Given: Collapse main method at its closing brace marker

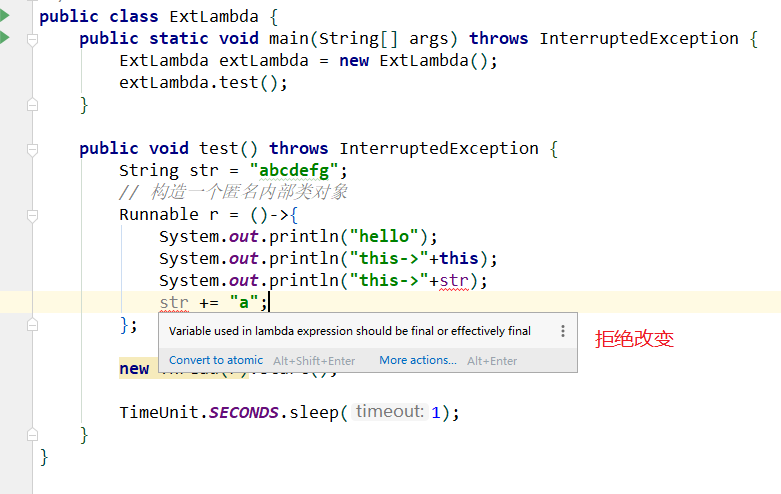Looking at the screenshot, I should [32, 105].
